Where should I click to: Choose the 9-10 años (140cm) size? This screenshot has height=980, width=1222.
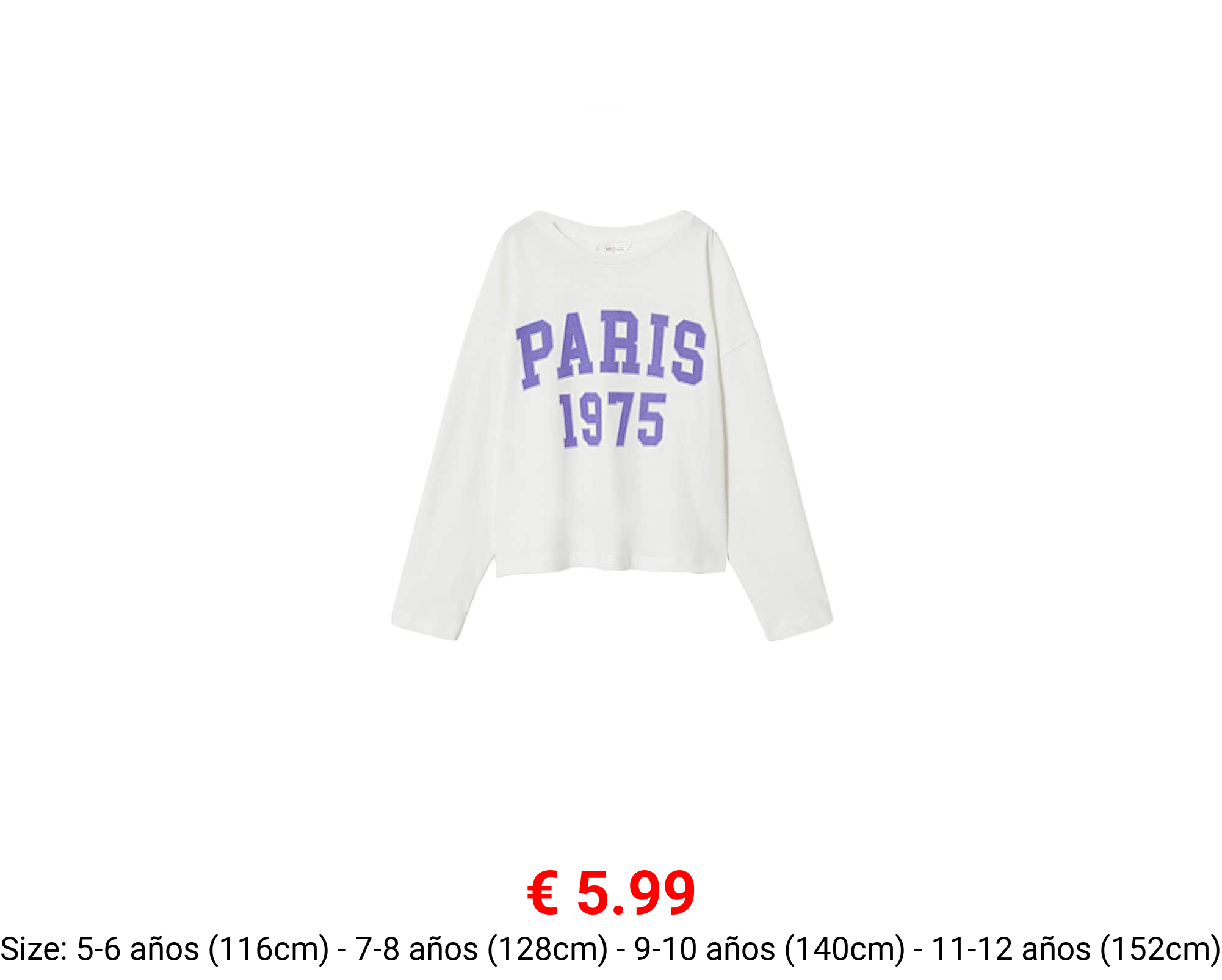click(770, 949)
